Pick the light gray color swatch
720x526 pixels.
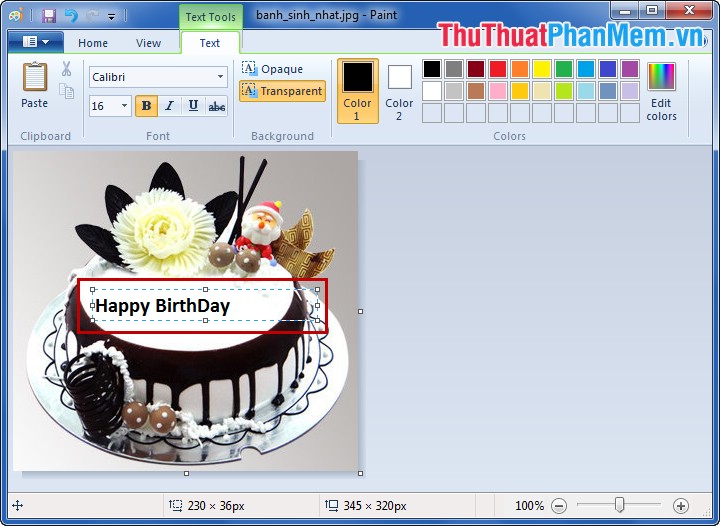coord(454,91)
